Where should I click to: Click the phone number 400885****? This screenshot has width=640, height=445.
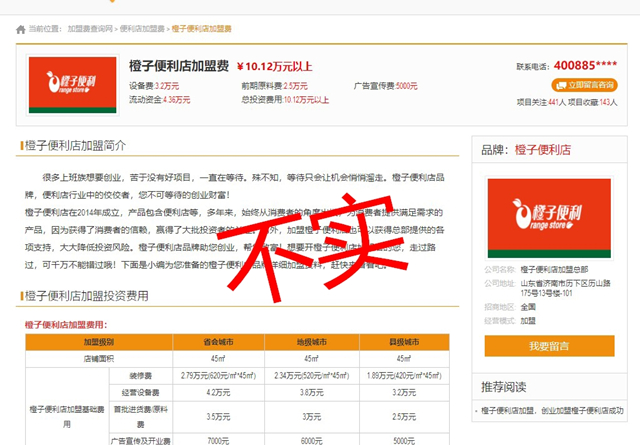585,65
